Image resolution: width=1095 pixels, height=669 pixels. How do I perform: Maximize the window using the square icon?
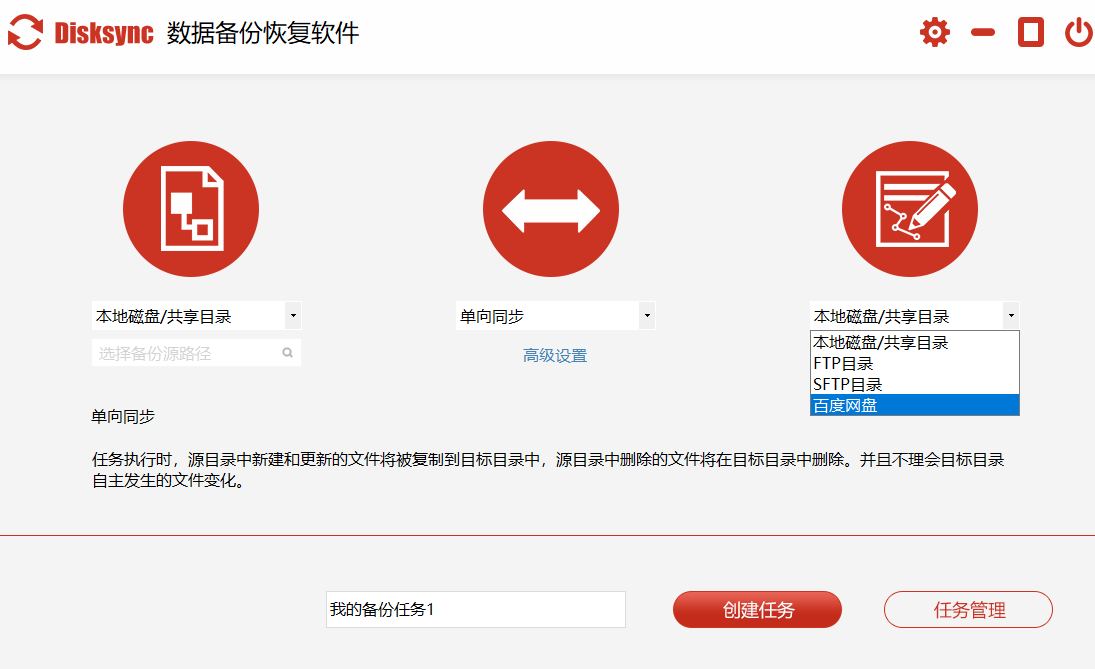(x=1030, y=32)
